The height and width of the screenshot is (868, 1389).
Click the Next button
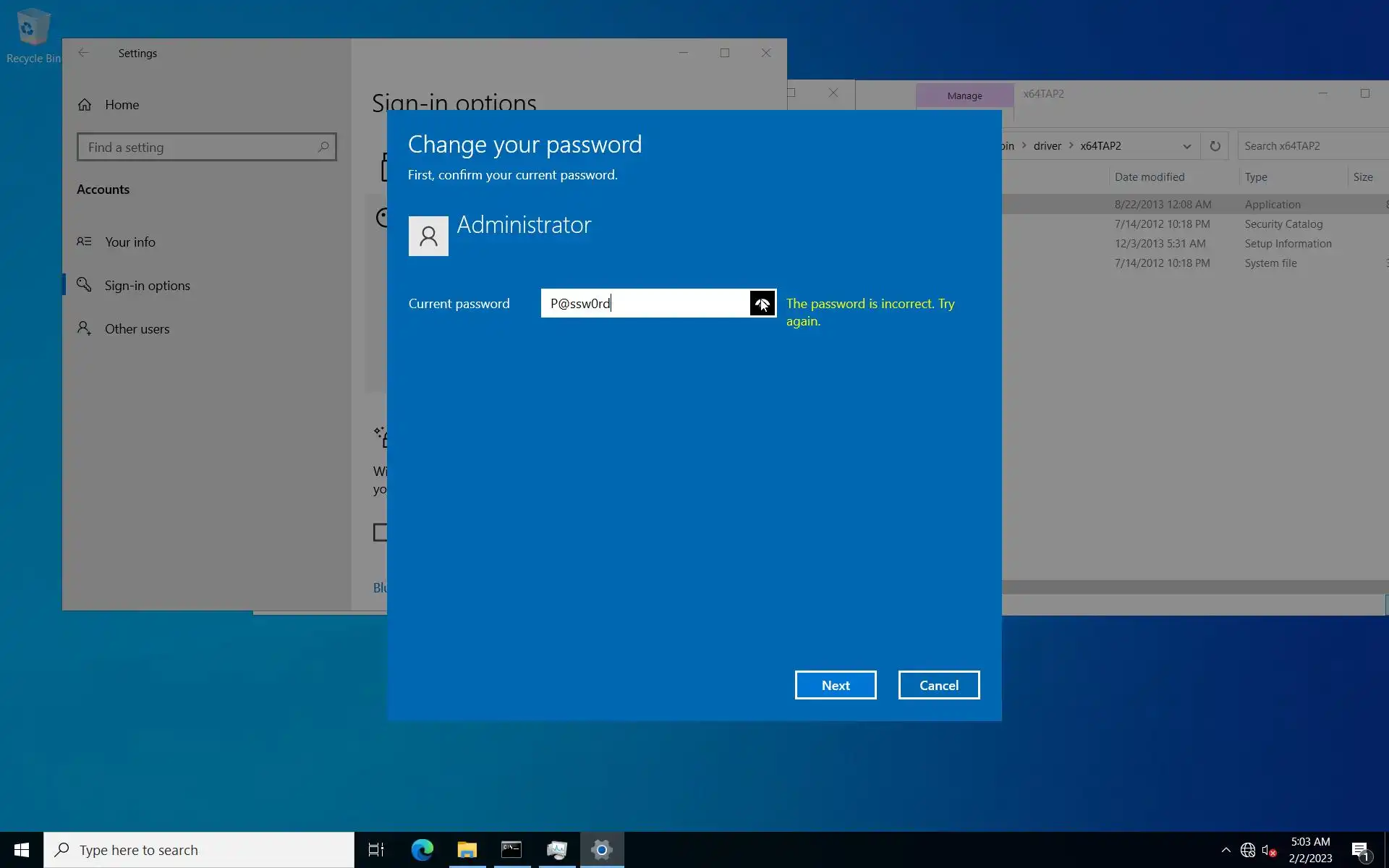pos(835,685)
